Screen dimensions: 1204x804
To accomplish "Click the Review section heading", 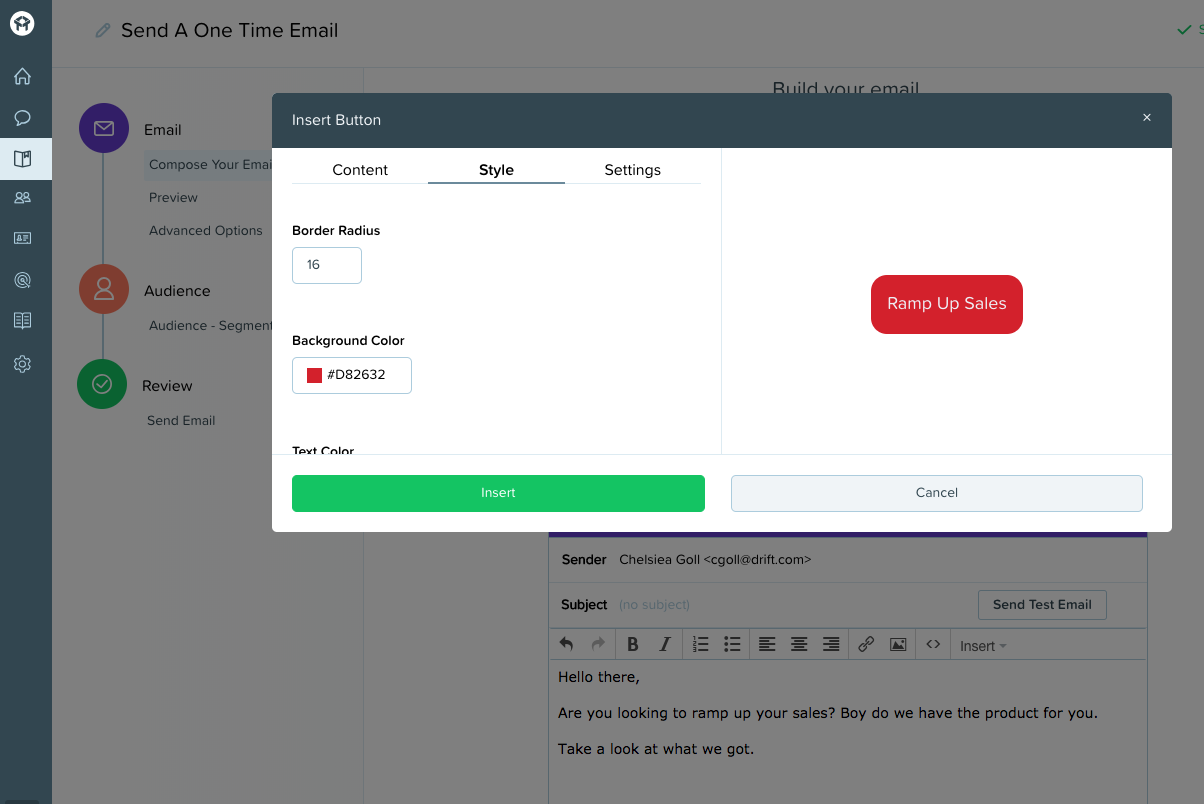I will [x=167, y=386].
